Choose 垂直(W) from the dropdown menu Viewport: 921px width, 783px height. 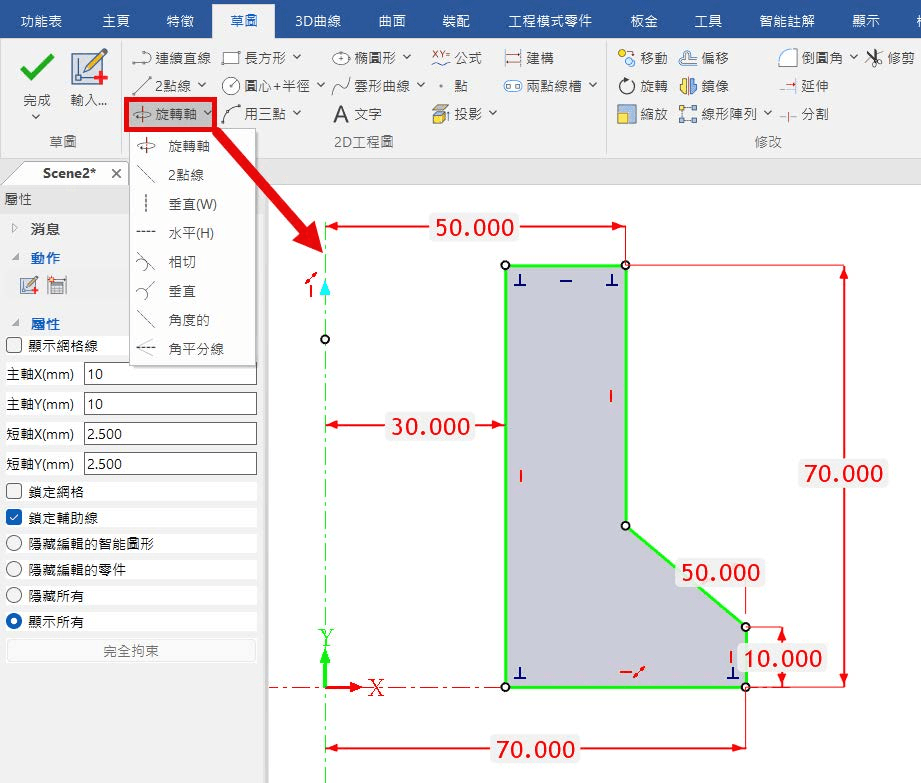(x=193, y=204)
